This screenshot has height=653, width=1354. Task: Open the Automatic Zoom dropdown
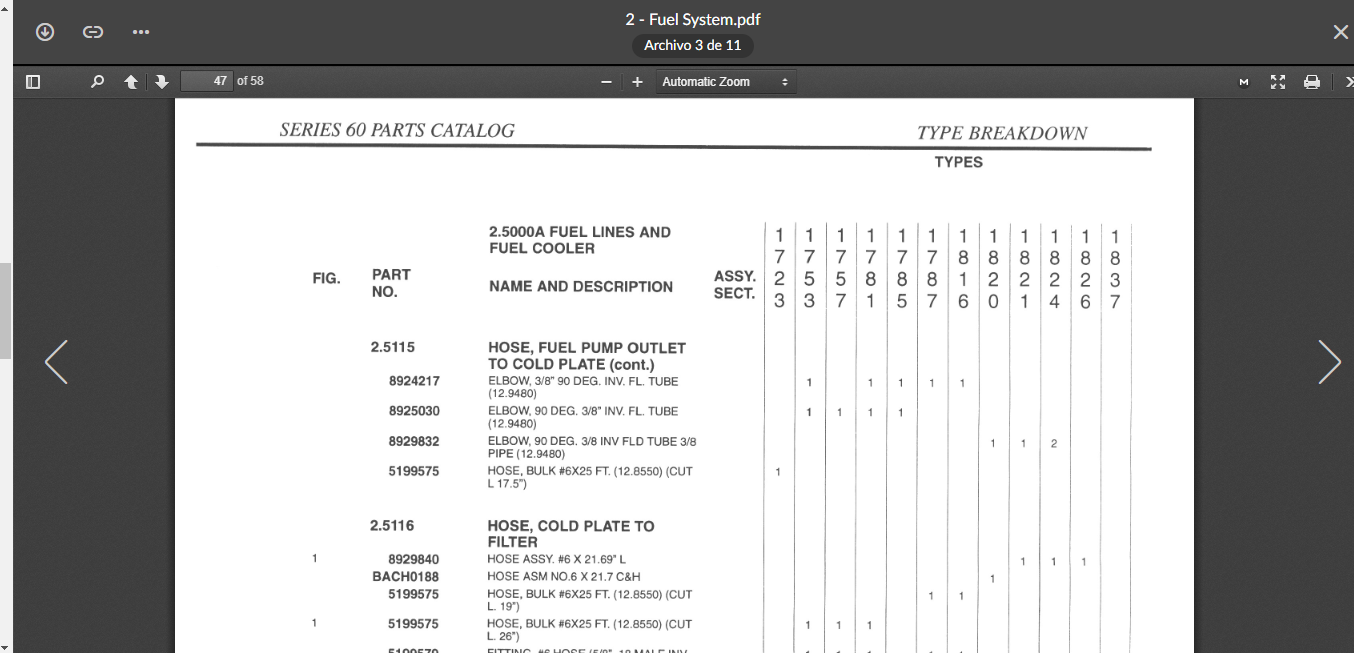click(725, 82)
